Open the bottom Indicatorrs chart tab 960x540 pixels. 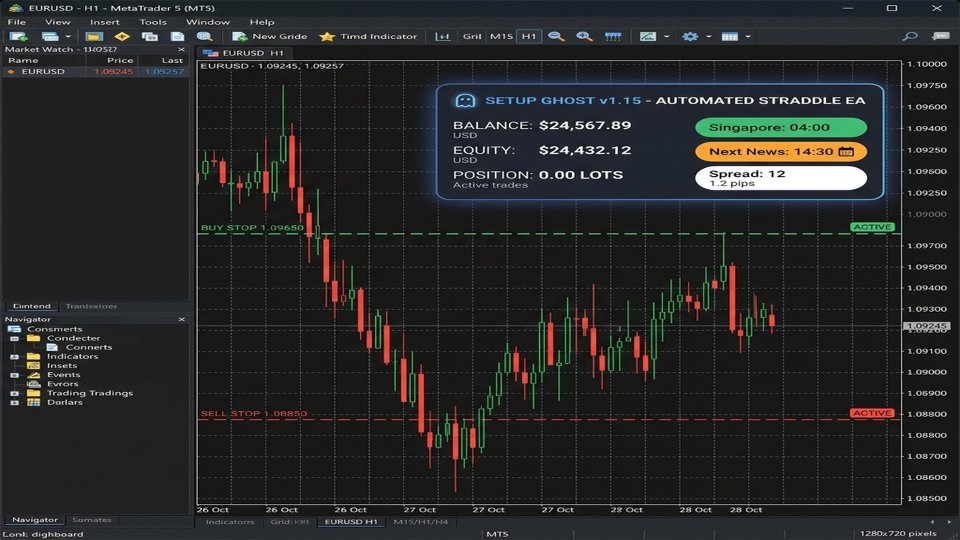[230, 522]
